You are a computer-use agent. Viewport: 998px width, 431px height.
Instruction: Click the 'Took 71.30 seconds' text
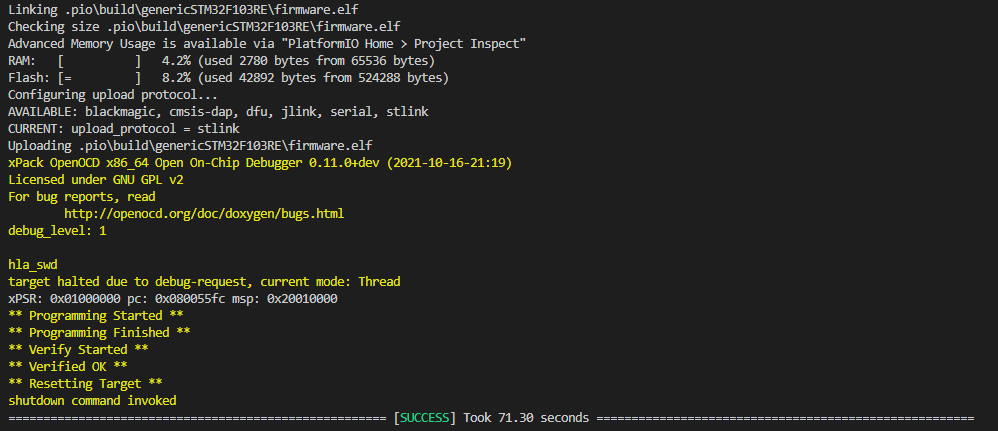pos(525,417)
